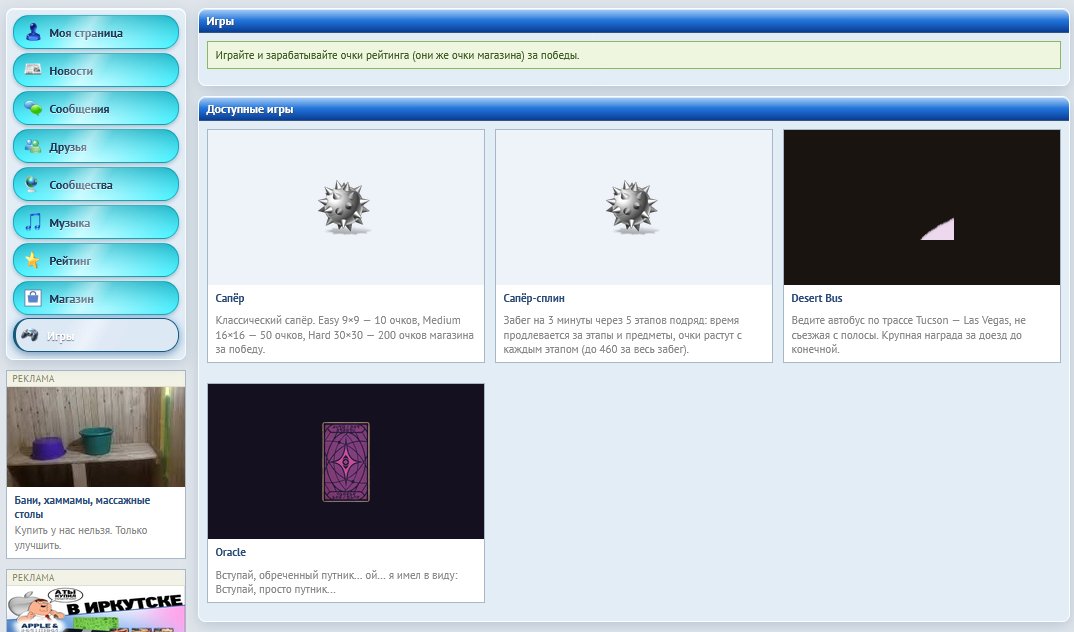
Task: Click the speech bubbles icon beside Сообщения
Action: 33,108
